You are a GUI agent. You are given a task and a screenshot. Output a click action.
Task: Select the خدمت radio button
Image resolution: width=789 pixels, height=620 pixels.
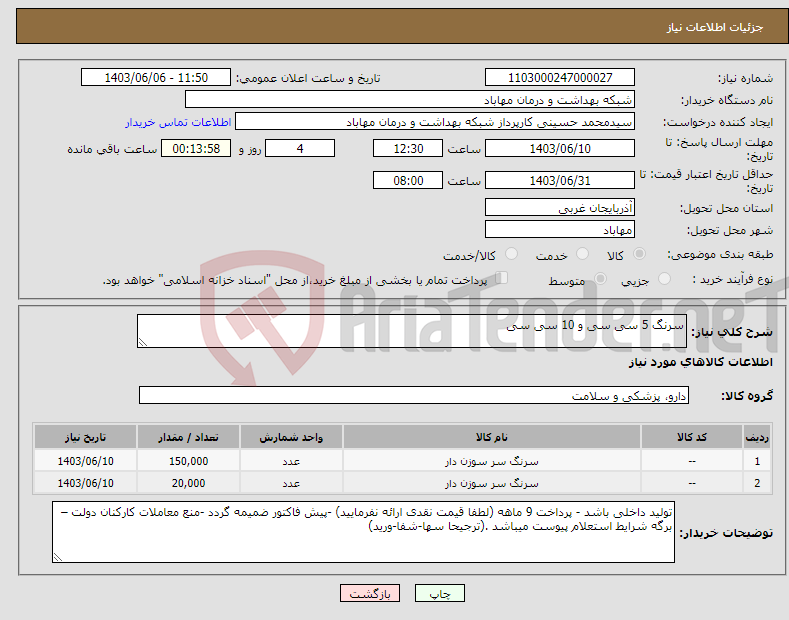click(x=582, y=254)
